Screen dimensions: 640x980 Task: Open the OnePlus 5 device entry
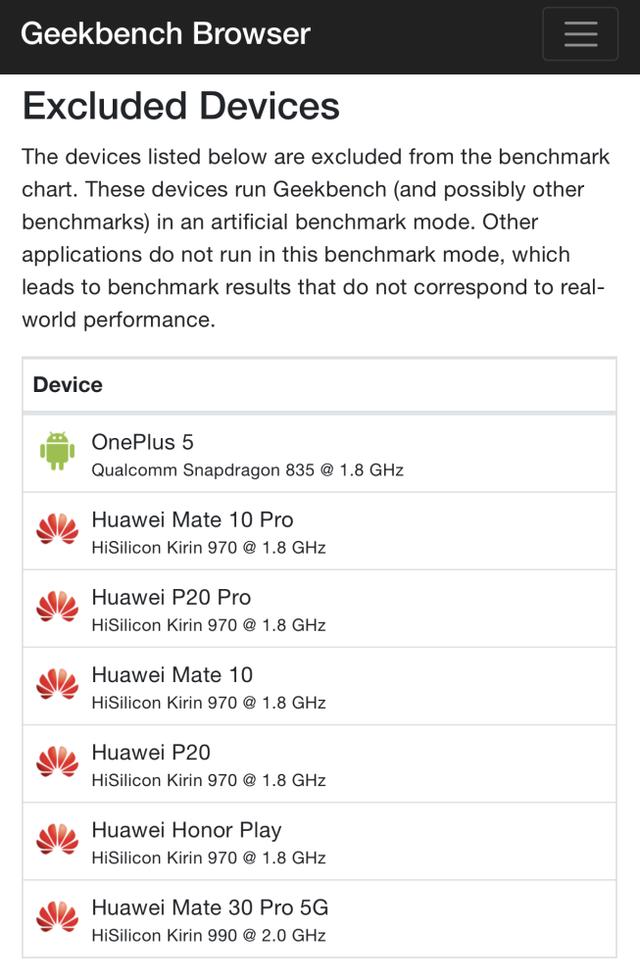pos(142,442)
